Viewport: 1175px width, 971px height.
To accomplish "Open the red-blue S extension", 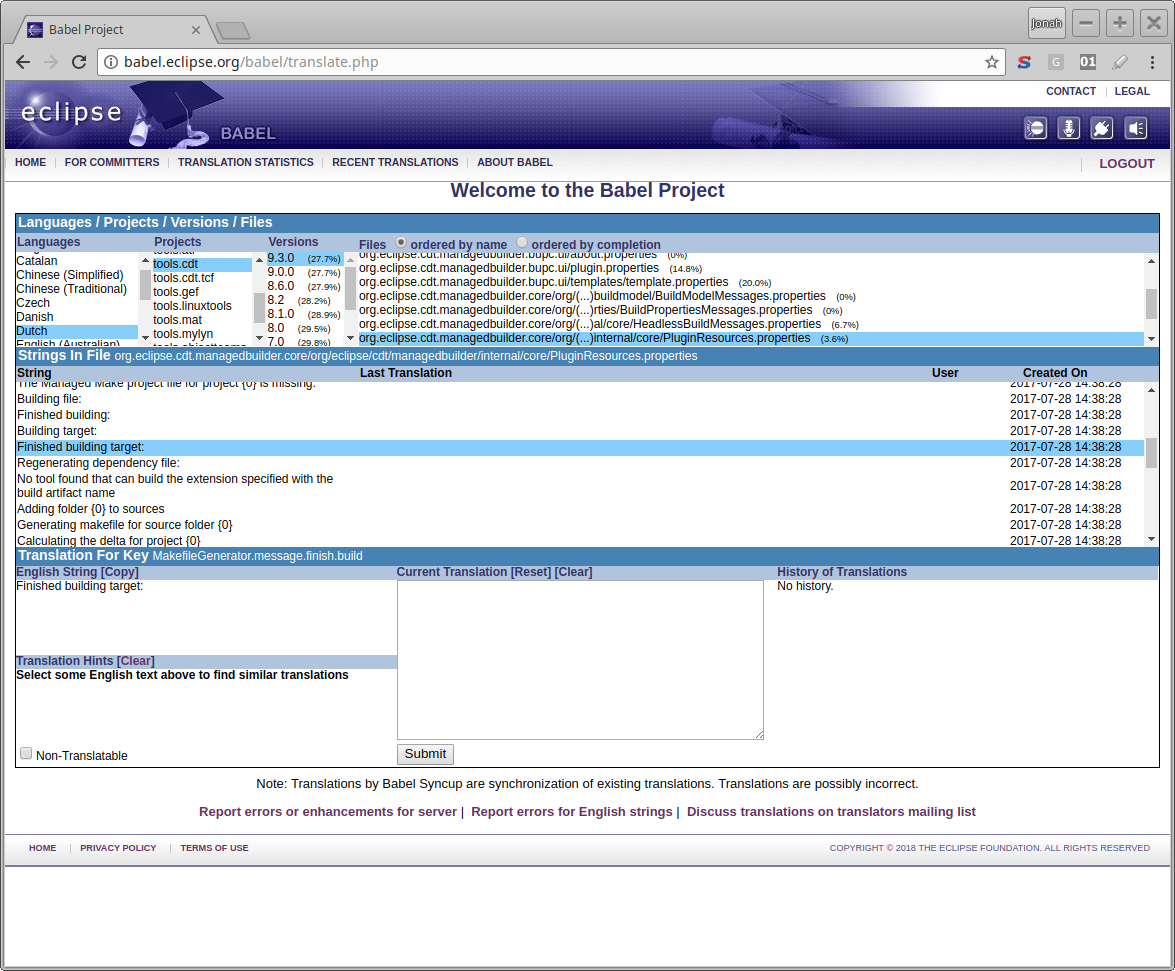I will coord(1024,62).
